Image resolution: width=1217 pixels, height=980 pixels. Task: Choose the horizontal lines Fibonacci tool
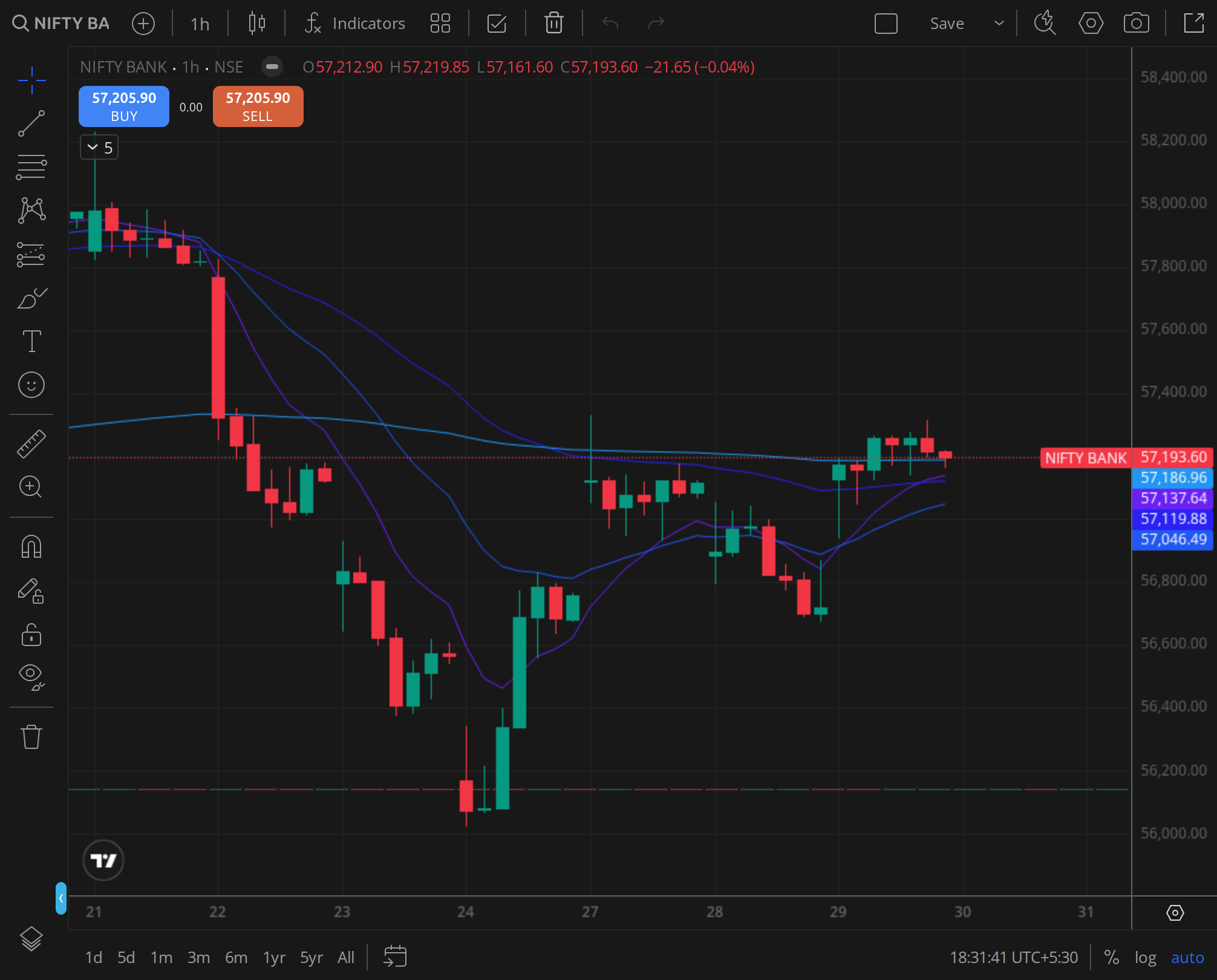(x=31, y=167)
